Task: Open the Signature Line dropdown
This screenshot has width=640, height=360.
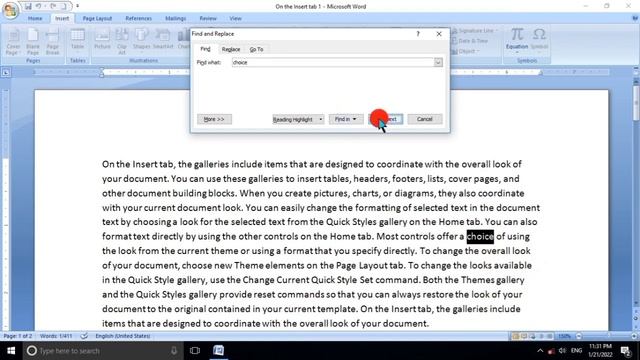Action: point(475,31)
